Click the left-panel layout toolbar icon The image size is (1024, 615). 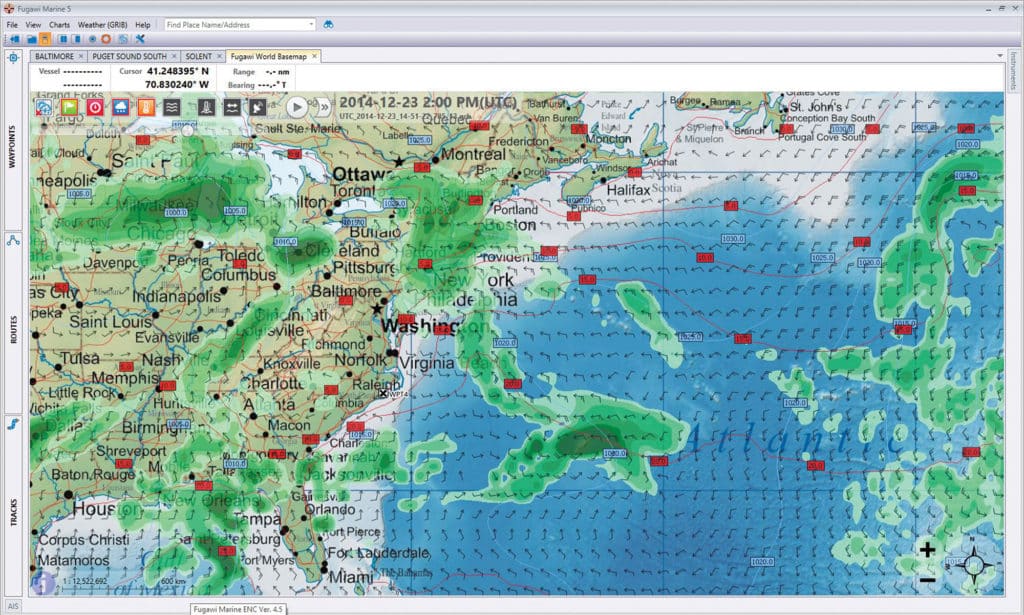point(63,39)
